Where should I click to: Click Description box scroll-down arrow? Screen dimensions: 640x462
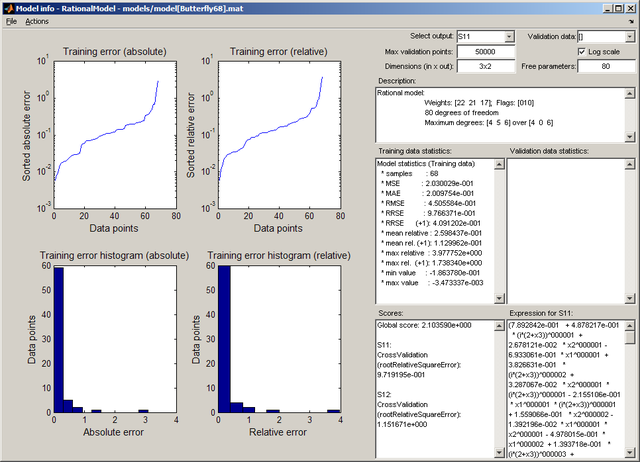tap(628, 135)
